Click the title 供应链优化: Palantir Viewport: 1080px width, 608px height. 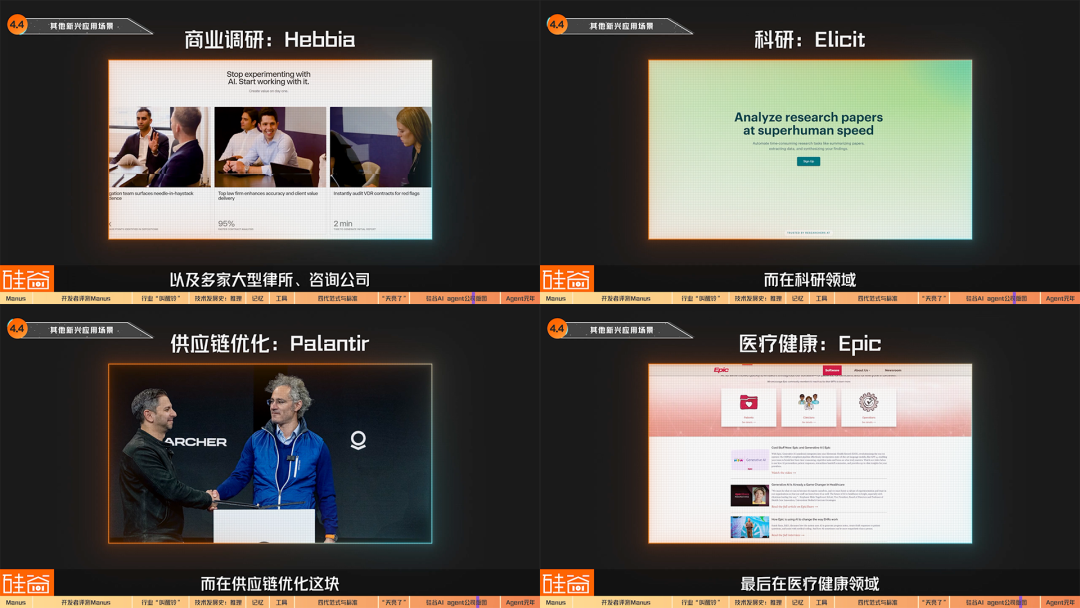[x=269, y=344]
